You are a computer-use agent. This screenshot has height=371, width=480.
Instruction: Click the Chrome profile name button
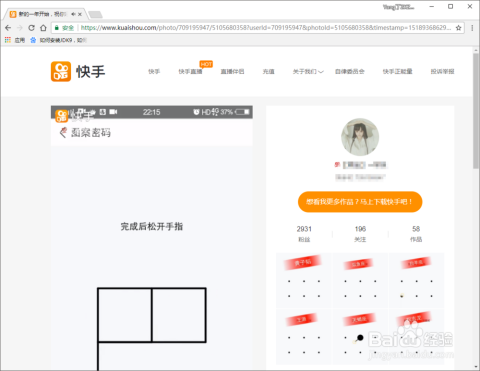click(x=398, y=7)
